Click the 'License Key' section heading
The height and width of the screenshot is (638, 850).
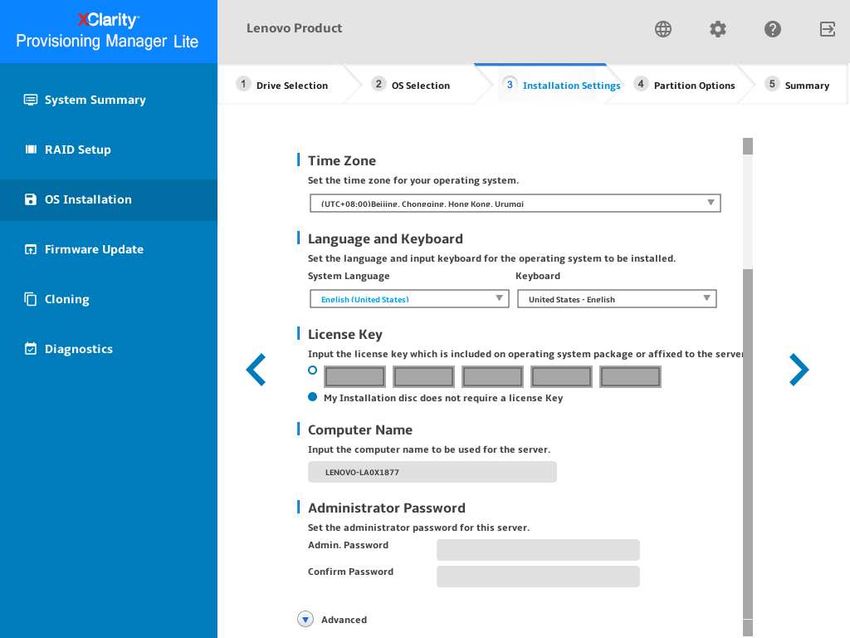click(x=345, y=334)
